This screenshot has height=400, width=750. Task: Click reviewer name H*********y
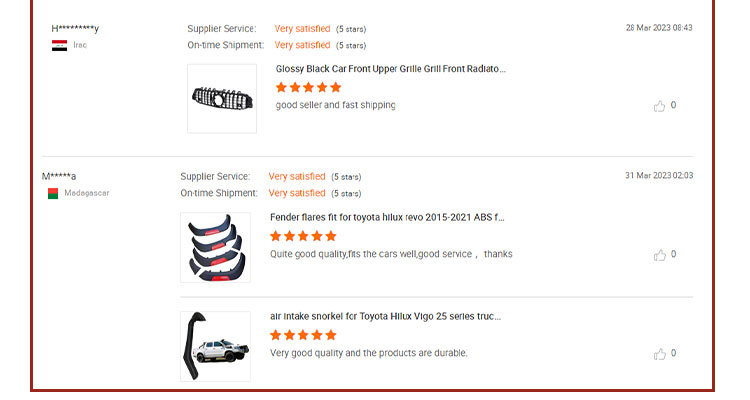click(75, 28)
